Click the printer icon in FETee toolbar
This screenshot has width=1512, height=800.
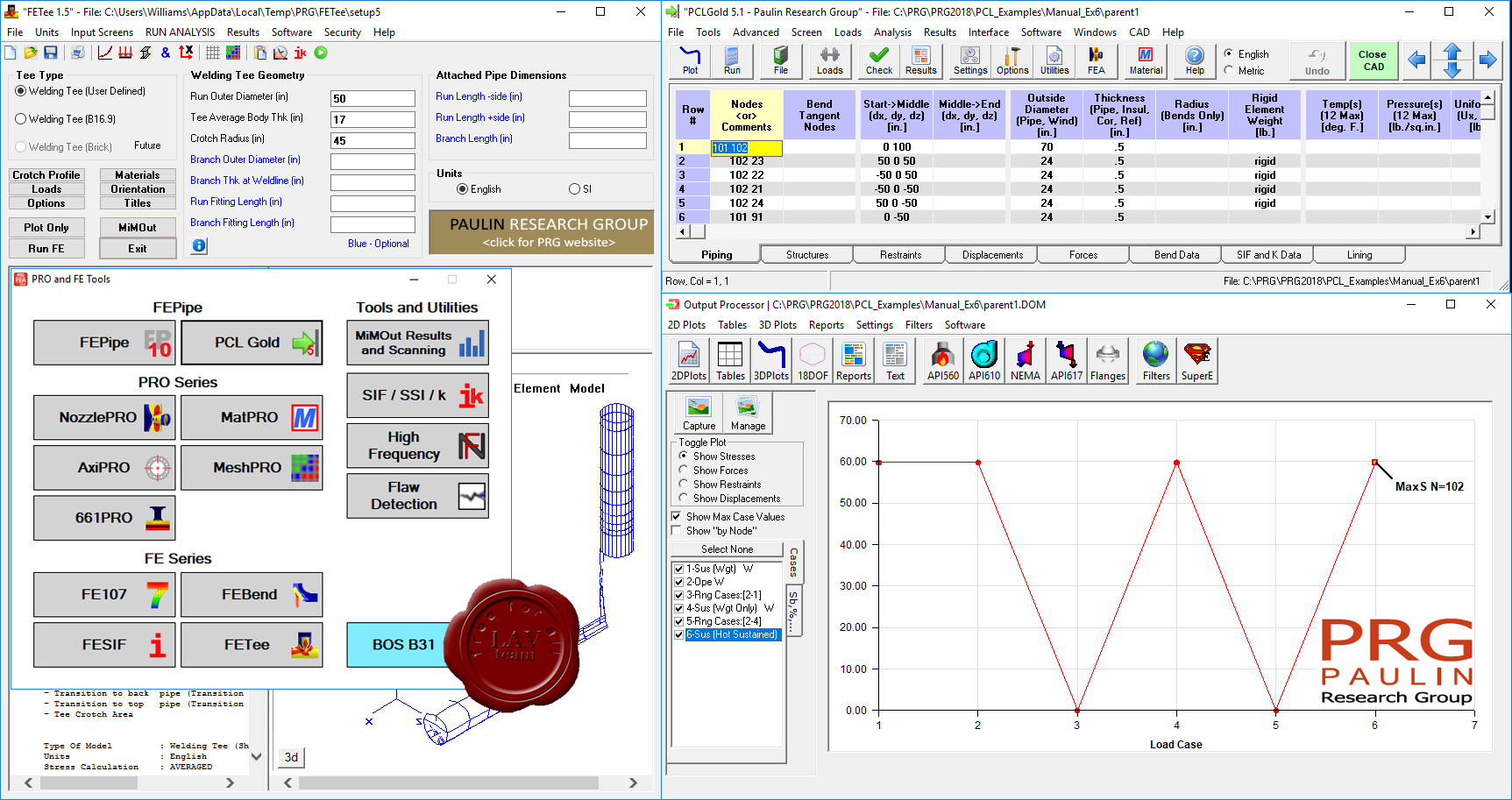[x=77, y=53]
